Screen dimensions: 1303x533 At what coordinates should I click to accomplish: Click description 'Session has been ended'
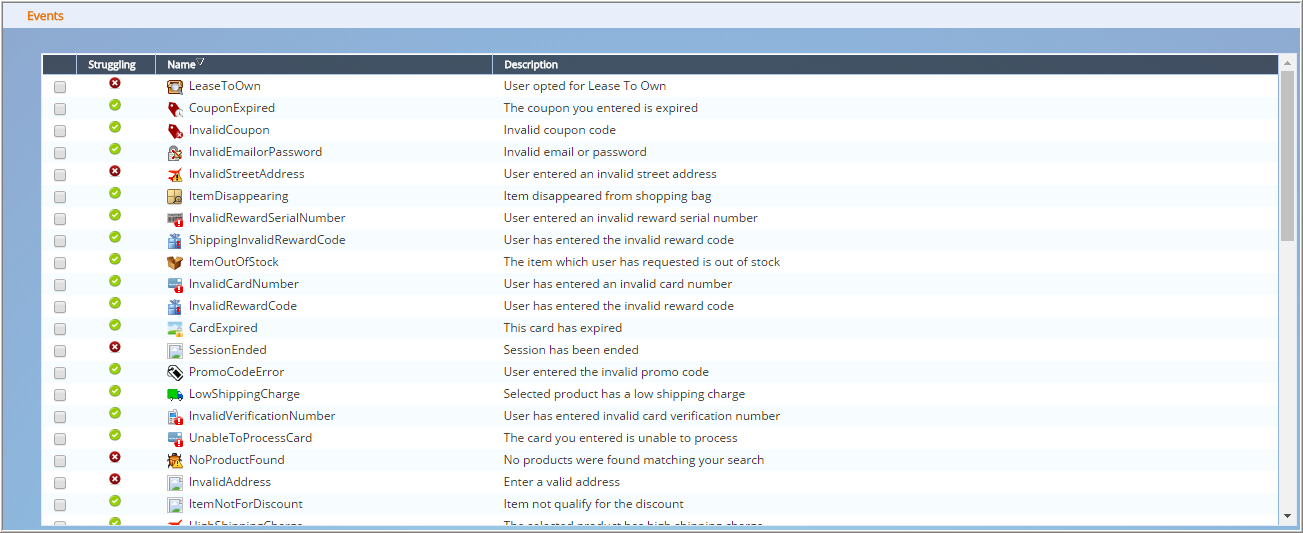[571, 350]
